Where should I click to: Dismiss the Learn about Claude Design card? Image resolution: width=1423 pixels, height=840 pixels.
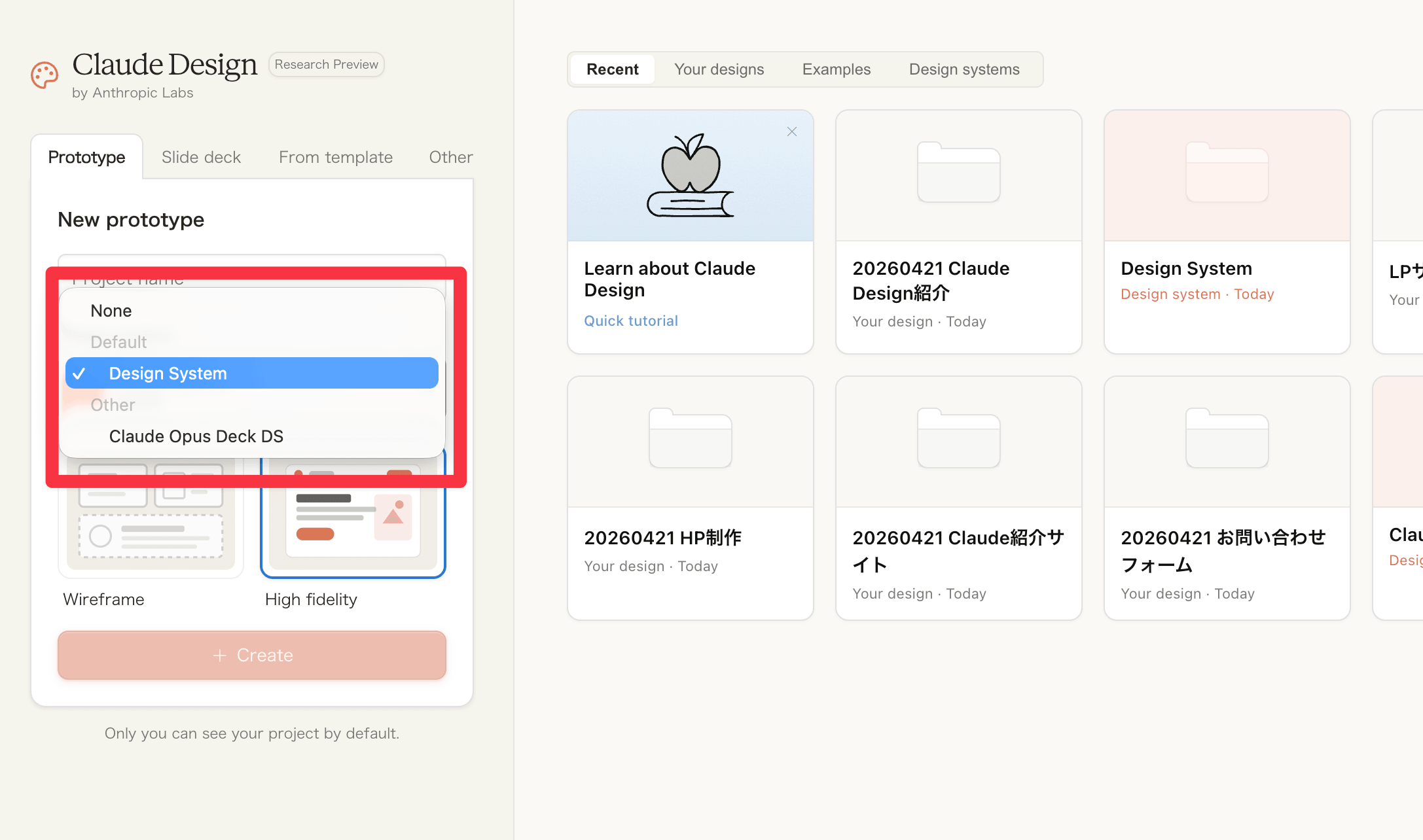(x=791, y=131)
